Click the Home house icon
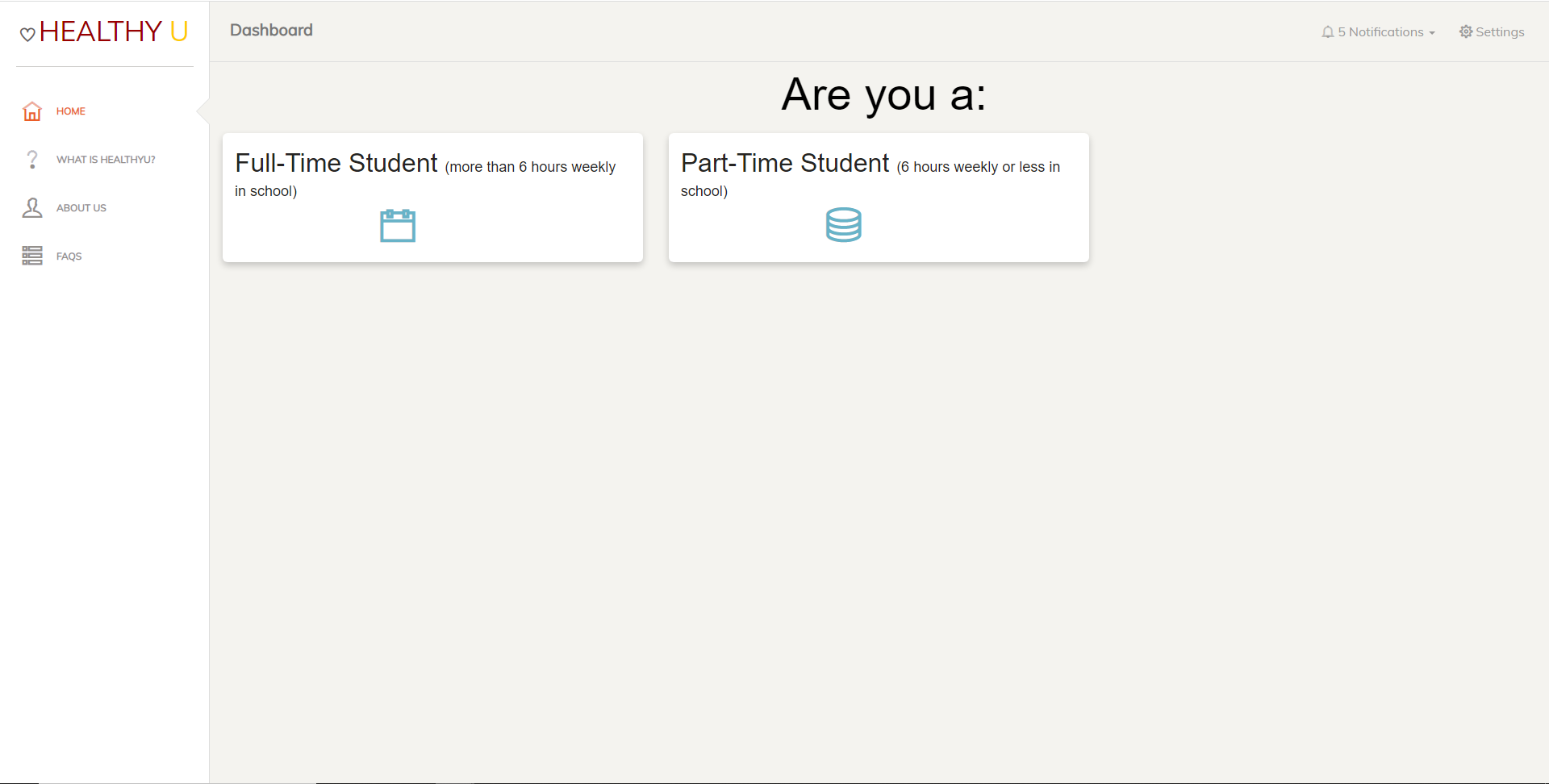 [x=32, y=111]
